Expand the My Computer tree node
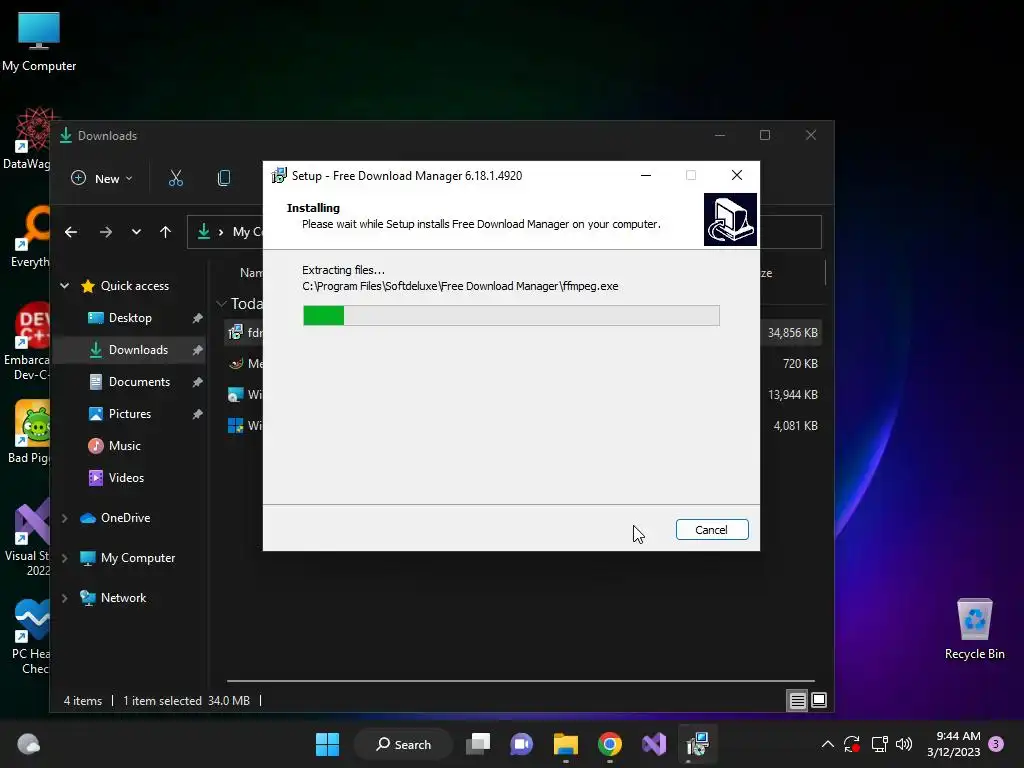Viewport: 1024px width, 768px height. (x=65, y=558)
